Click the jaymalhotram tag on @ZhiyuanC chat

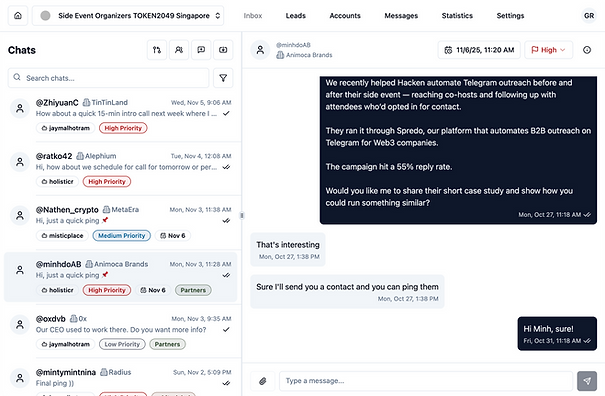[x=66, y=128]
